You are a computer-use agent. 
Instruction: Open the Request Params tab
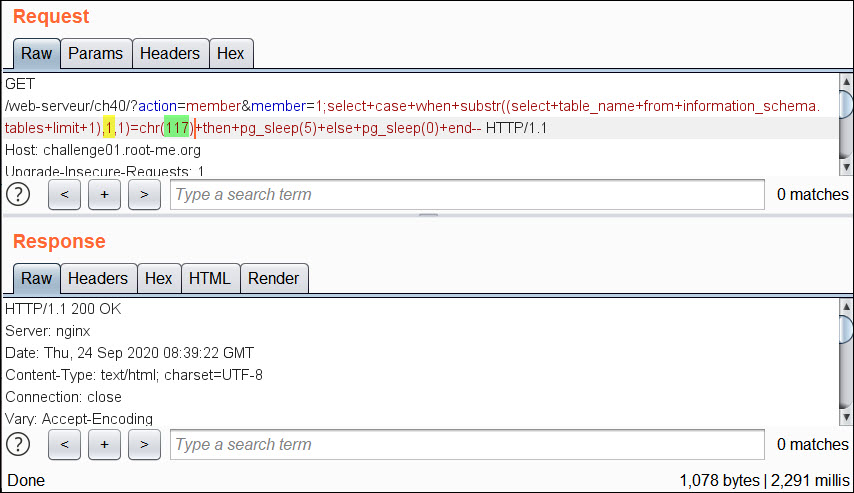coord(96,53)
